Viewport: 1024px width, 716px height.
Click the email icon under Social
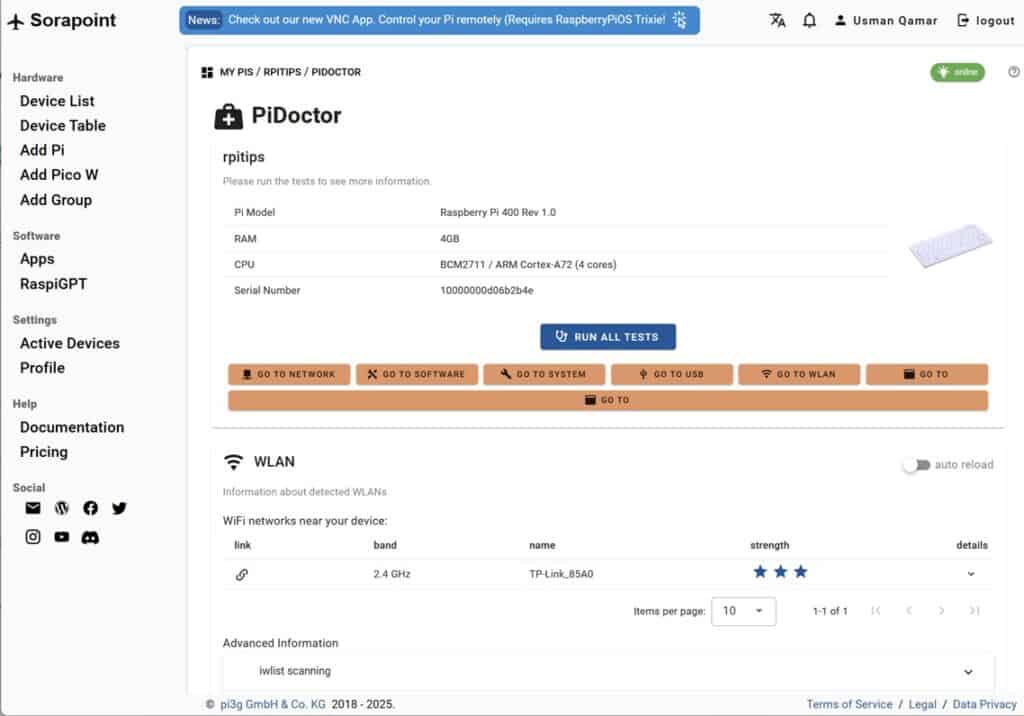[33, 508]
